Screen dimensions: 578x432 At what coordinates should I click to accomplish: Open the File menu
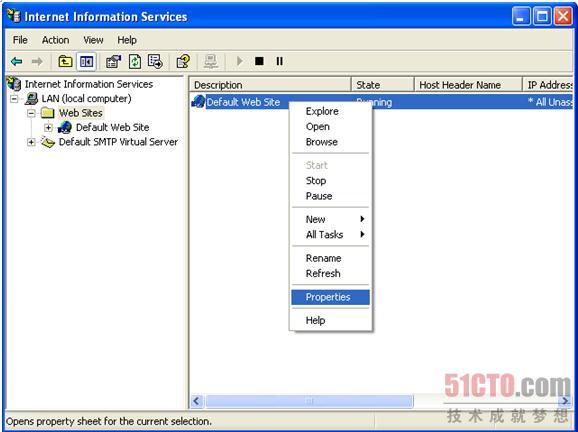20,40
